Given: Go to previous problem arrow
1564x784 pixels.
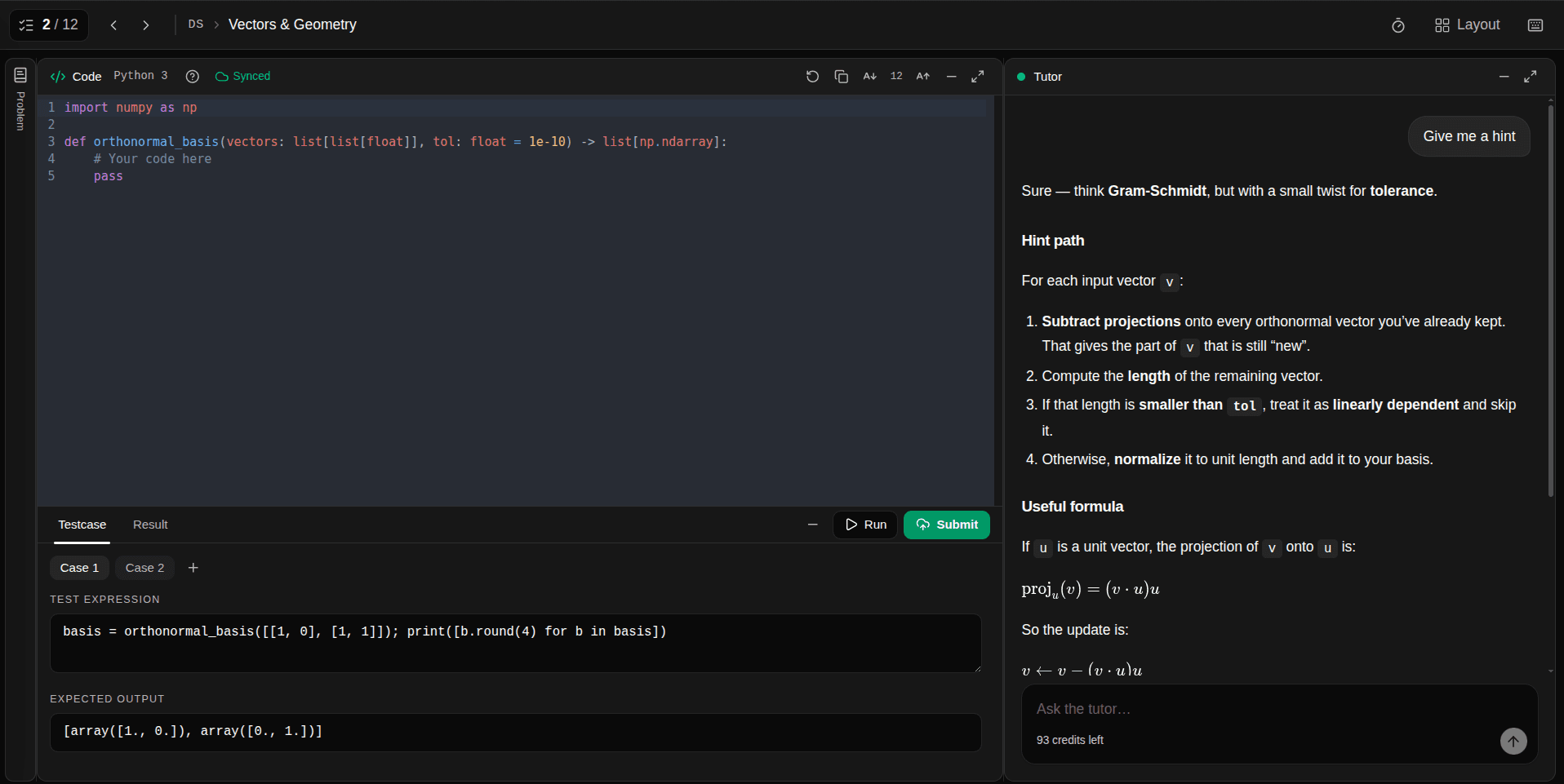Looking at the screenshot, I should click(x=114, y=25).
